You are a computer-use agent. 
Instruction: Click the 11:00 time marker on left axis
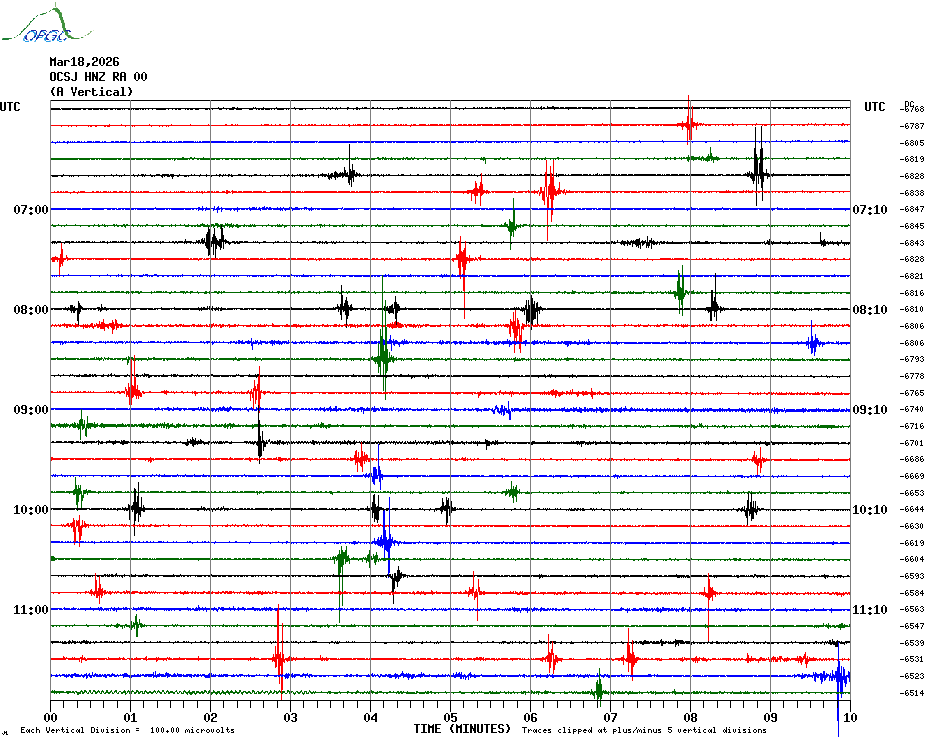[31, 610]
